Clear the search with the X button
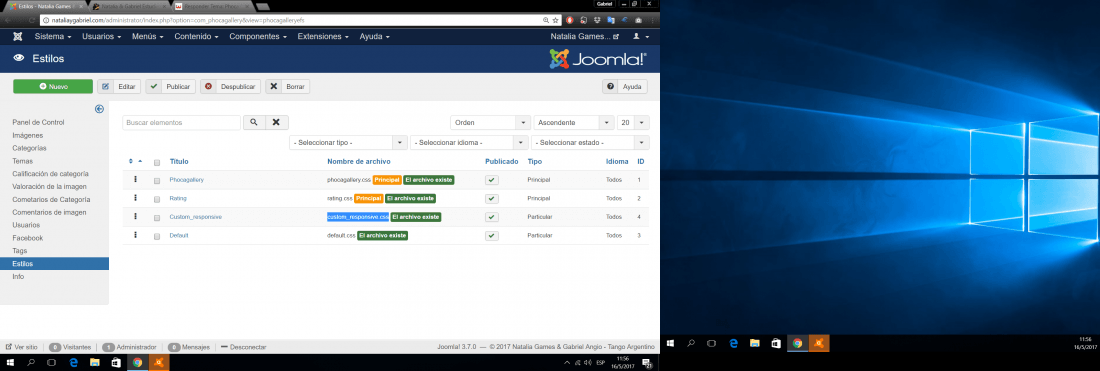The height and width of the screenshot is (371, 1100). [x=276, y=122]
